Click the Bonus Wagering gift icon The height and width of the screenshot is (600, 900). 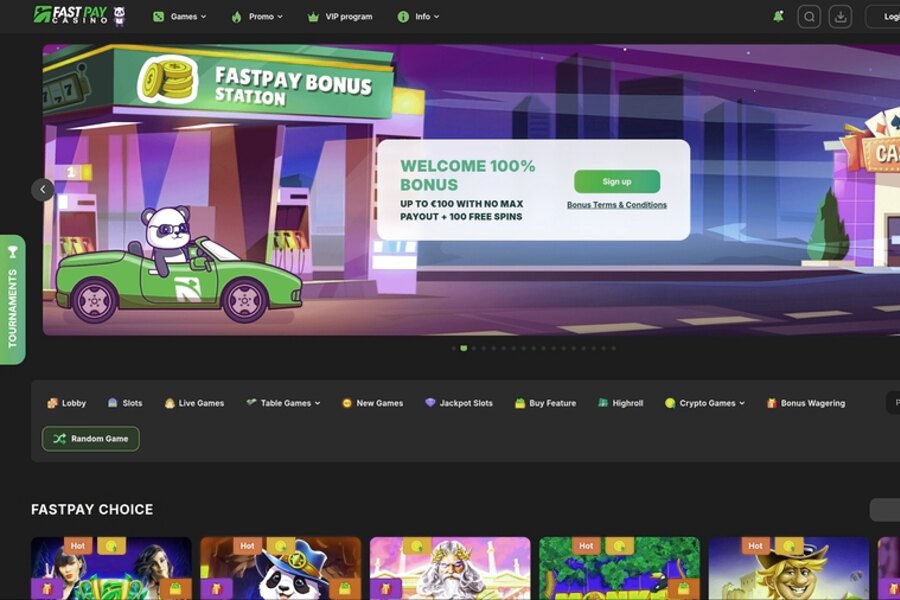pos(772,403)
